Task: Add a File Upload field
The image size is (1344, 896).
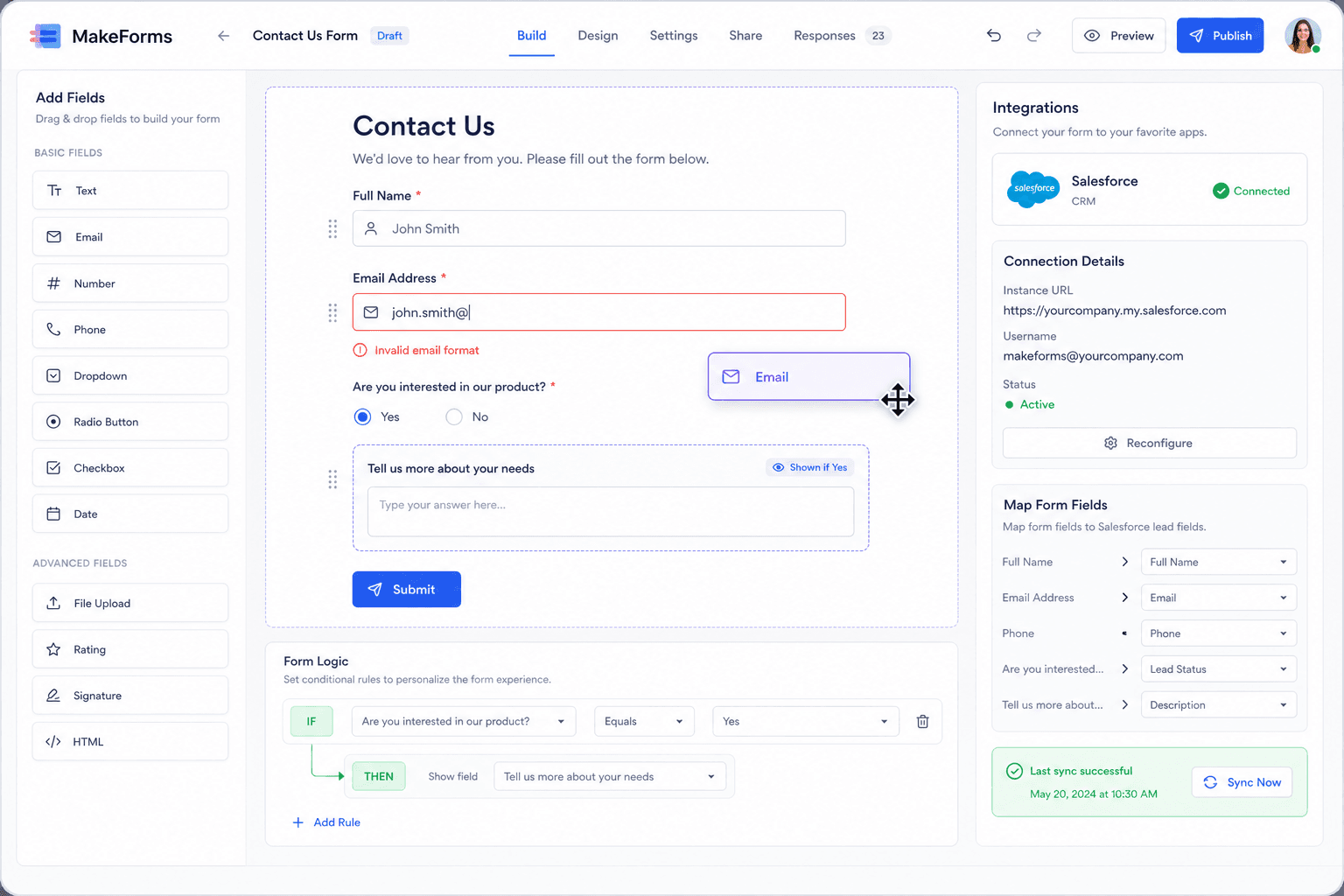Action: pos(130,604)
